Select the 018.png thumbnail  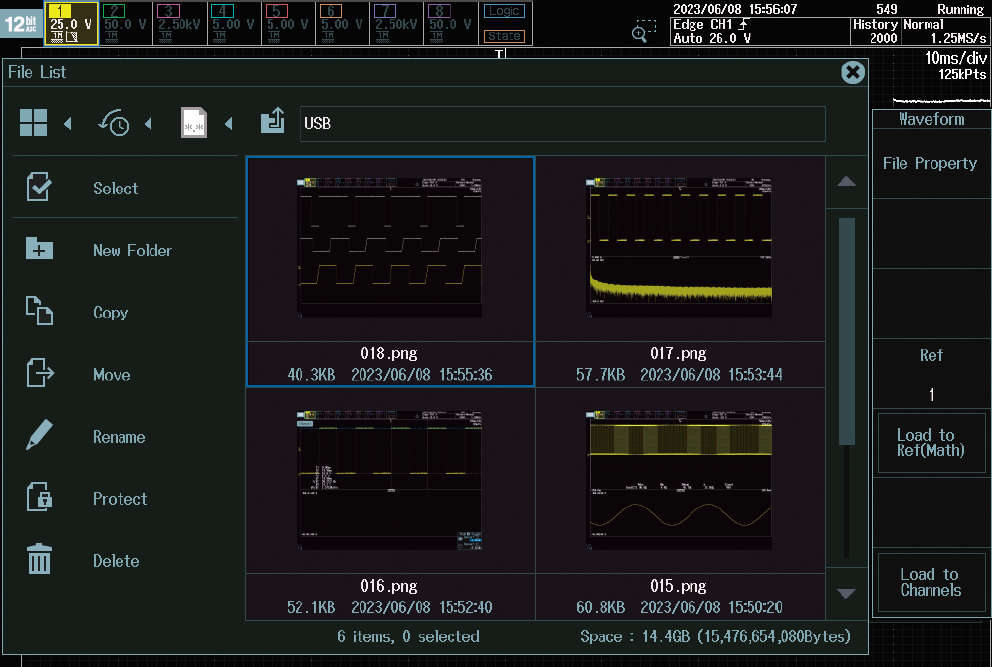pyautogui.click(x=390, y=248)
